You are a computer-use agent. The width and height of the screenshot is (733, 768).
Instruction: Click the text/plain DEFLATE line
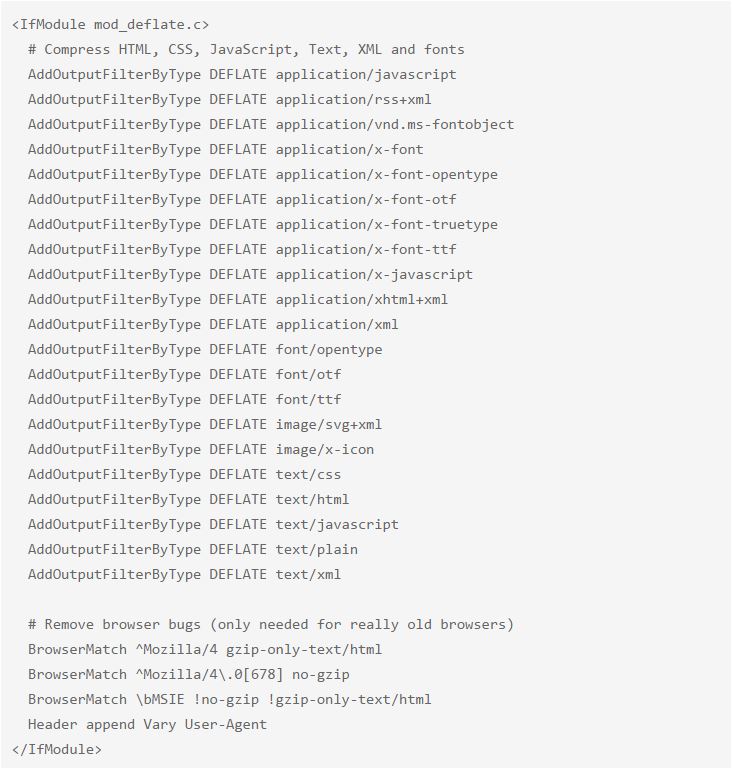point(193,549)
